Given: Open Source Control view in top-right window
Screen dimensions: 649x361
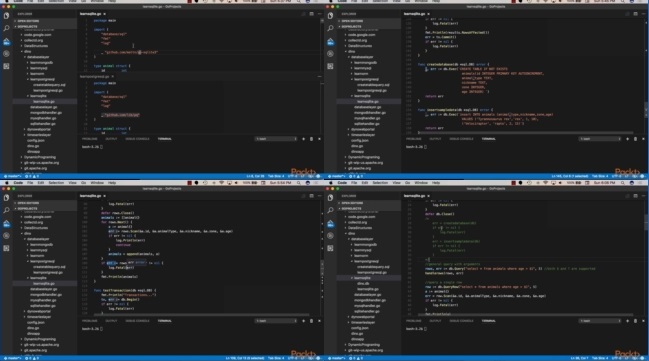Looking at the screenshot, I should 330,41.
